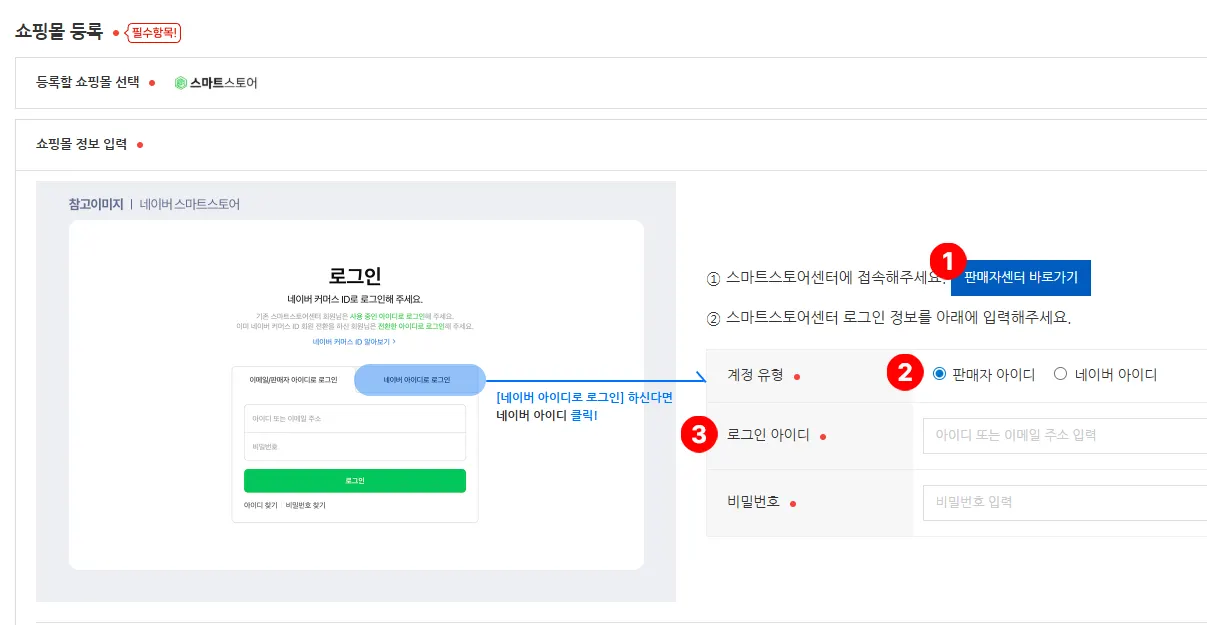
Task: Focus the 비밀번호 입력 field
Action: click(1065, 502)
